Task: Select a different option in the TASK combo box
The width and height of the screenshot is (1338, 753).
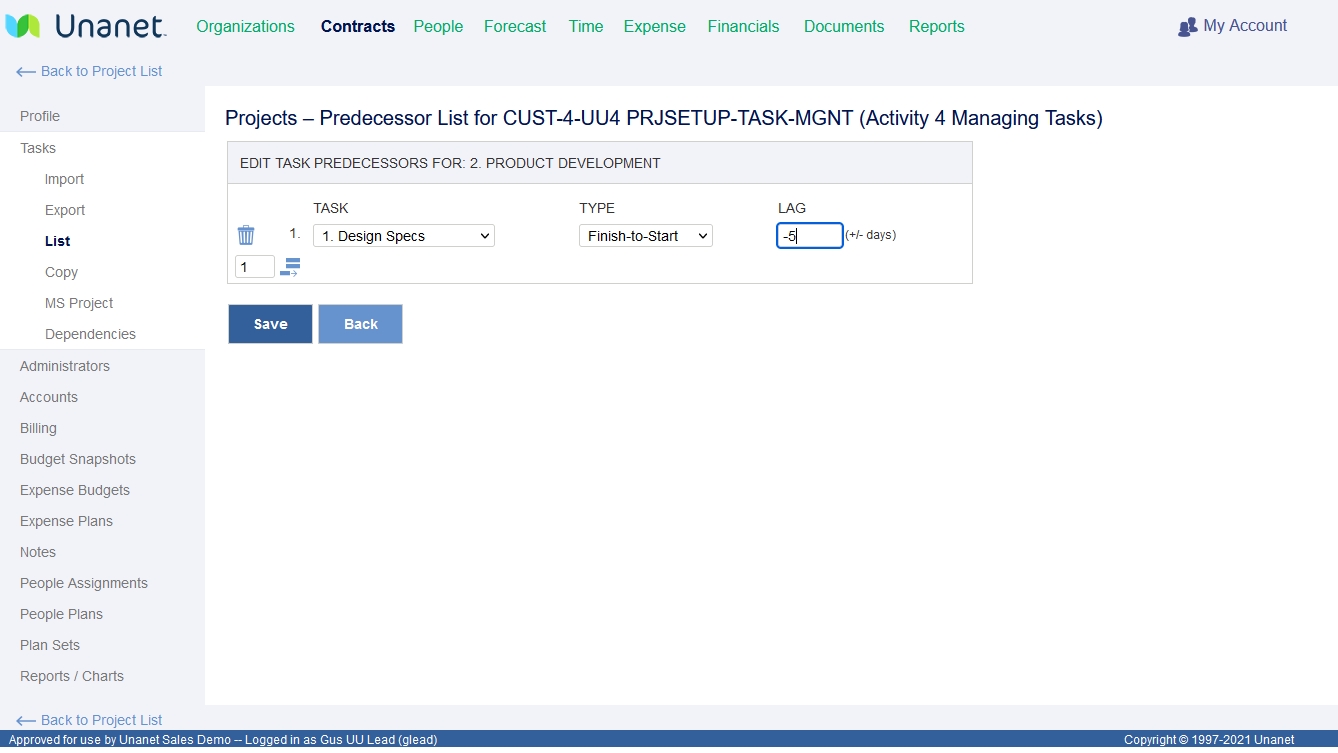Action: [x=403, y=235]
